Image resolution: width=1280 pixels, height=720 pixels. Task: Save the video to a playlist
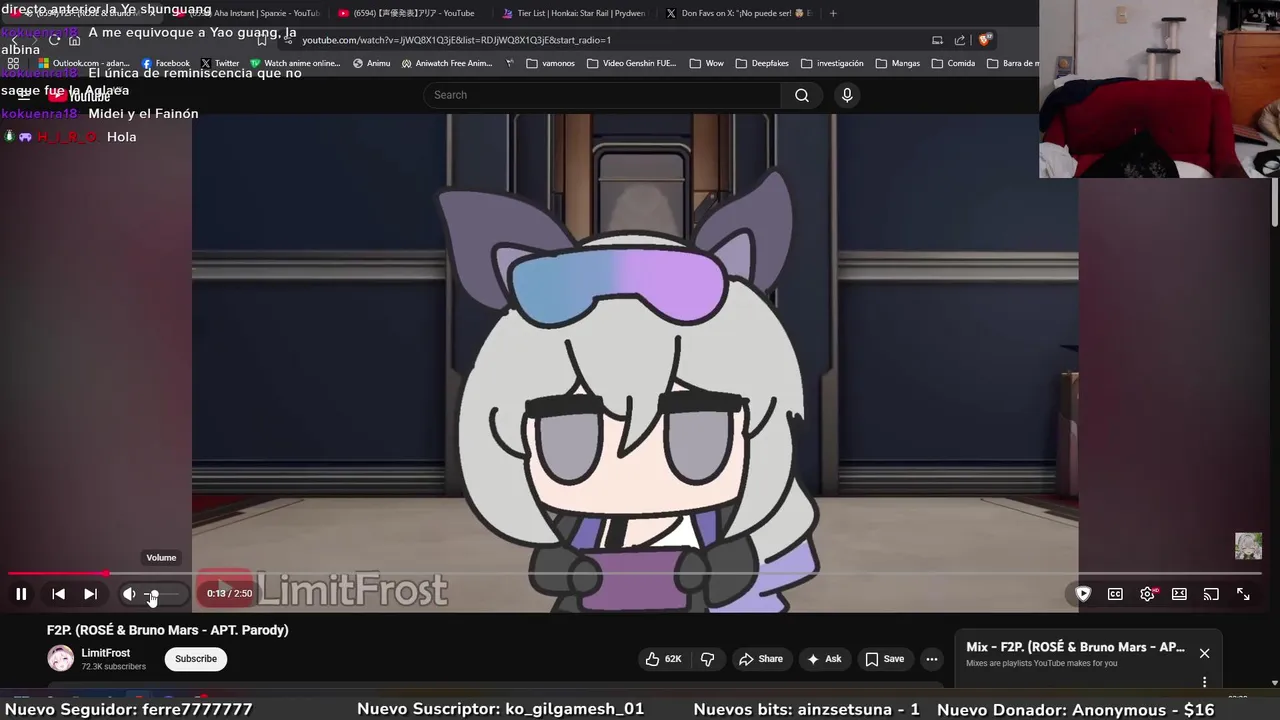tap(885, 659)
